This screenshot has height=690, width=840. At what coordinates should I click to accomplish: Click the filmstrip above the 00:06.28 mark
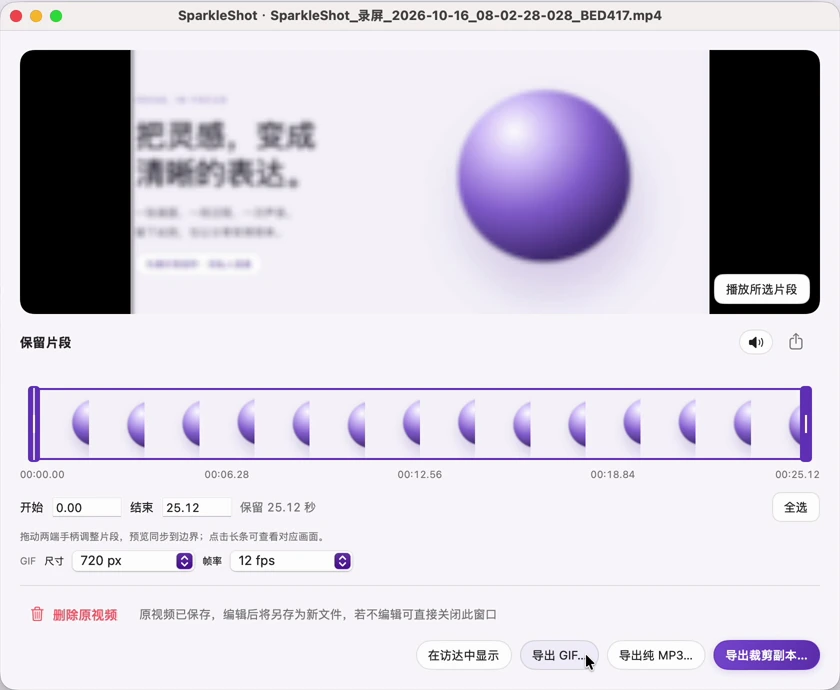pos(227,424)
